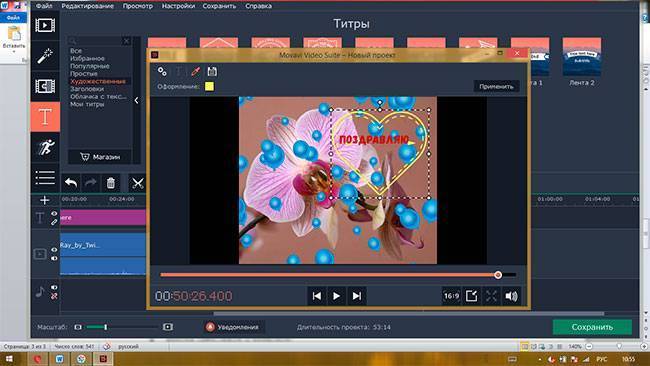Open the Сохранить menu
650x366 pixels.
pyautogui.click(x=219, y=6)
